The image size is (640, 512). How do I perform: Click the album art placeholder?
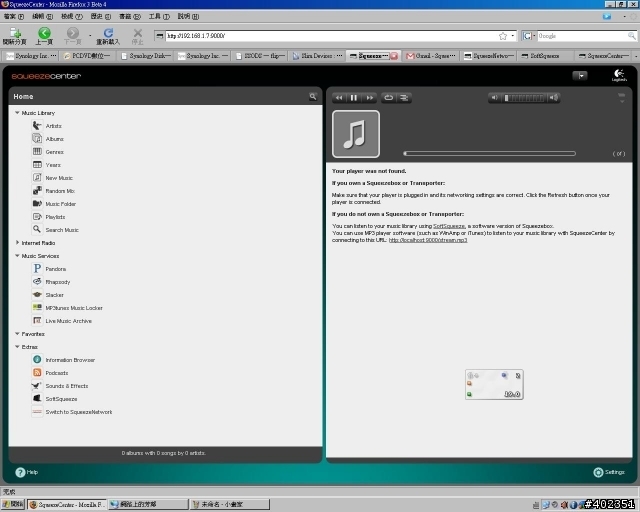[356, 134]
